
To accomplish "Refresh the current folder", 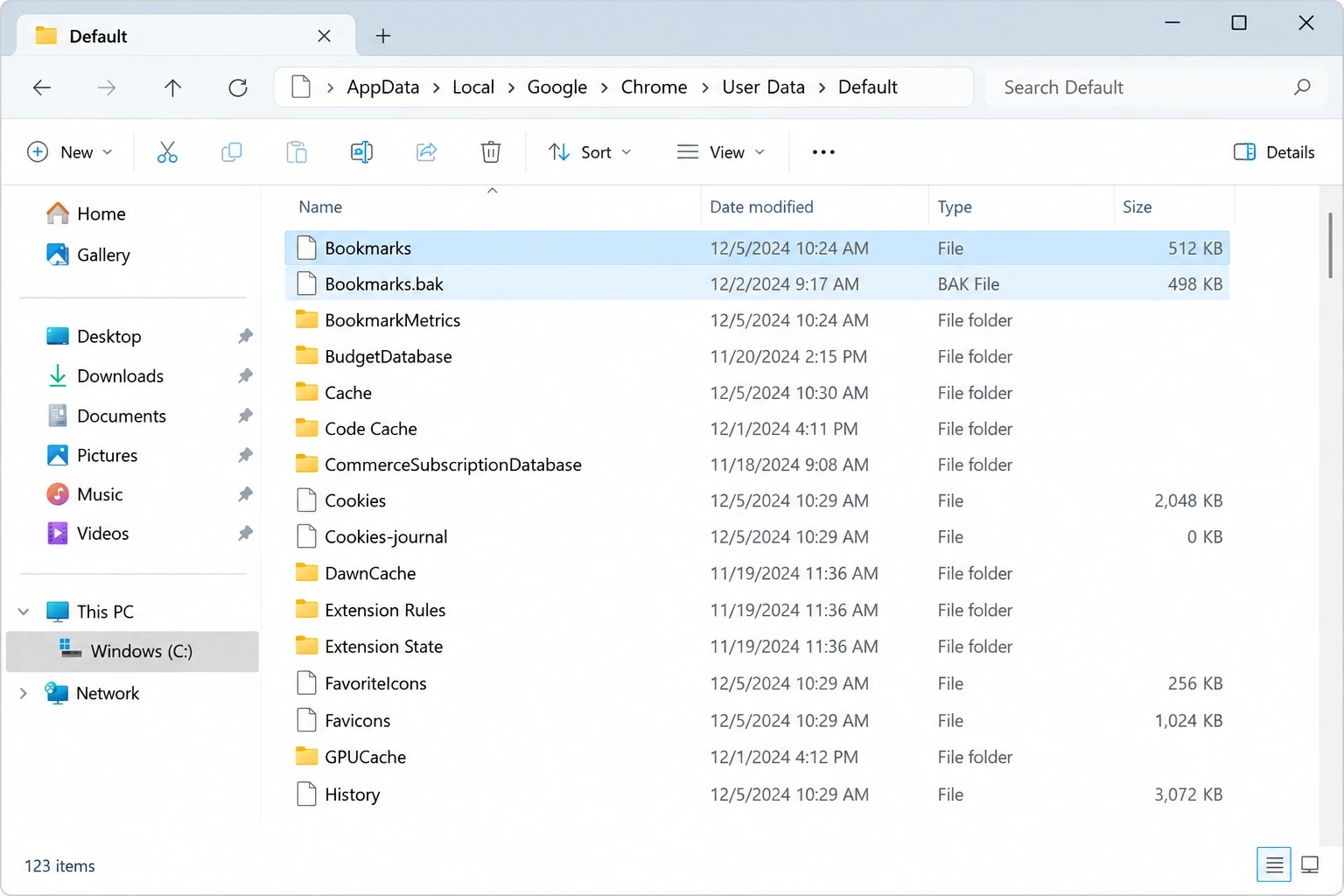I will [238, 87].
